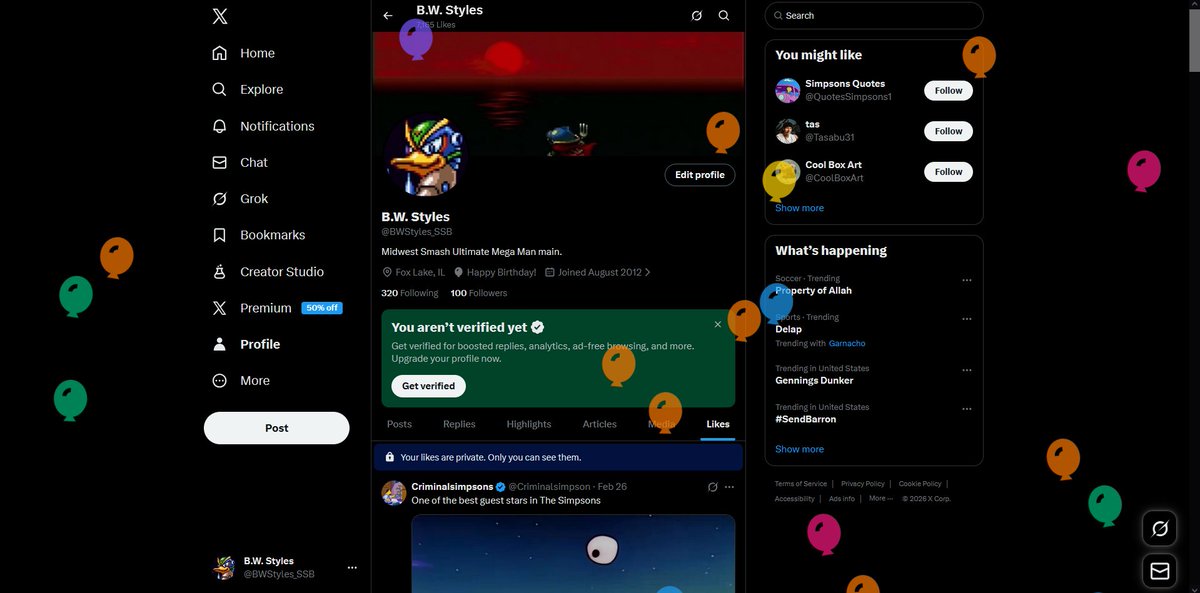Click the back arrow in profile header

pyautogui.click(x=388, y=16)
